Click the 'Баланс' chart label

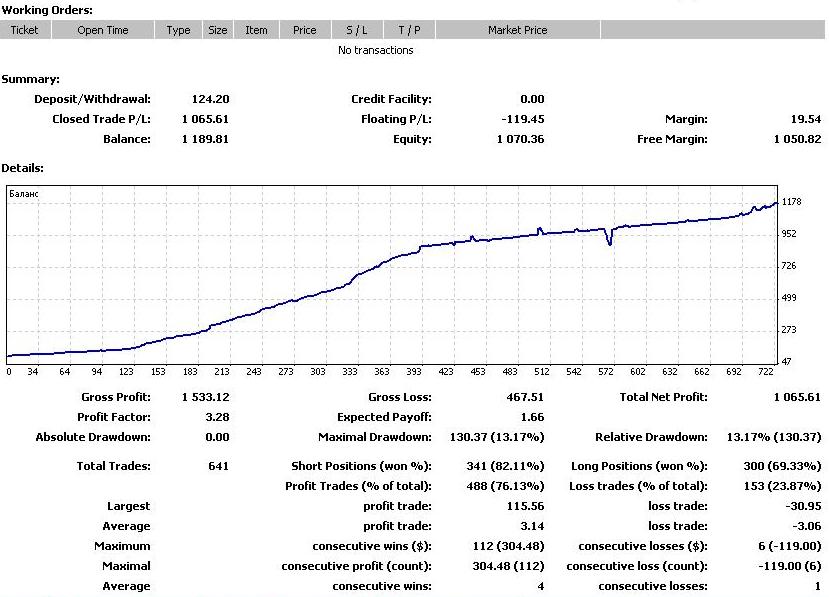pos(24,194)
